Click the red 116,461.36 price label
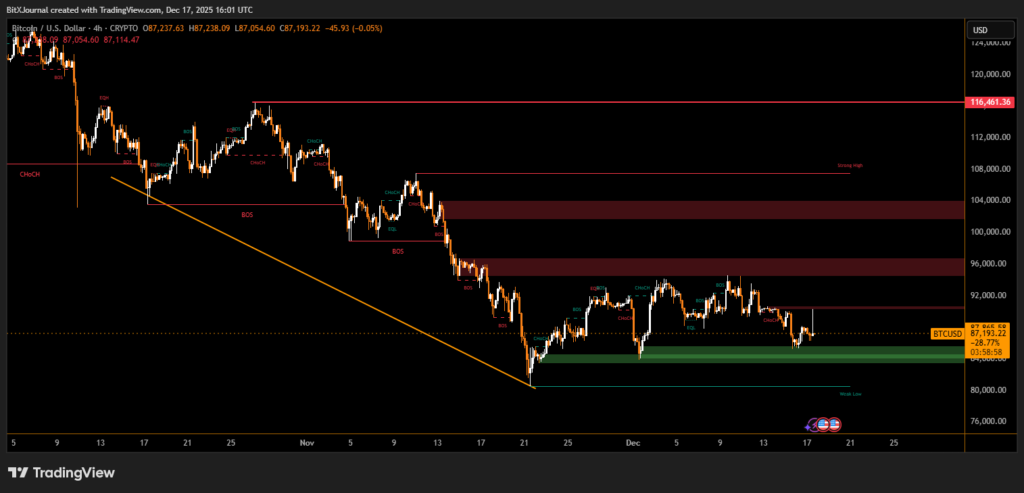1024x493 pixels. (x=991, y=102)
